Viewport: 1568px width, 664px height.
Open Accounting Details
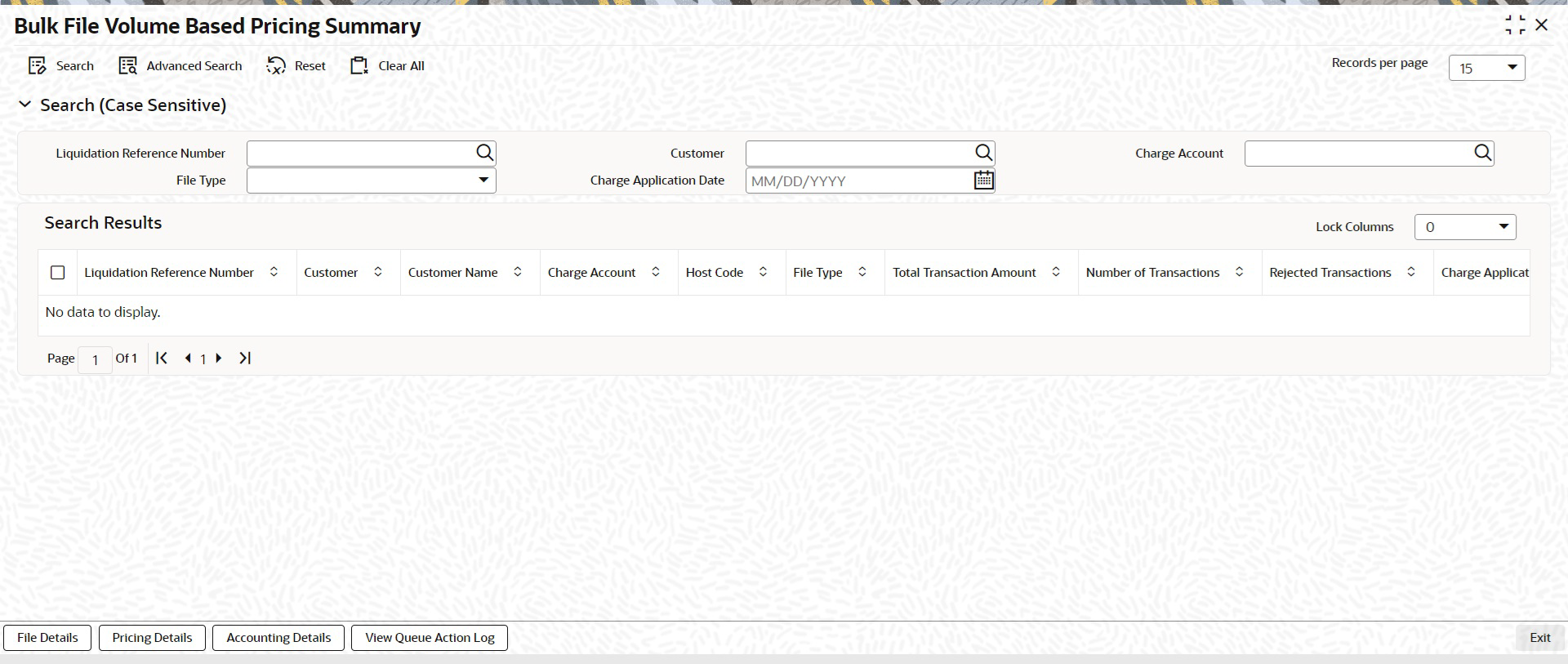click(278, 638)
